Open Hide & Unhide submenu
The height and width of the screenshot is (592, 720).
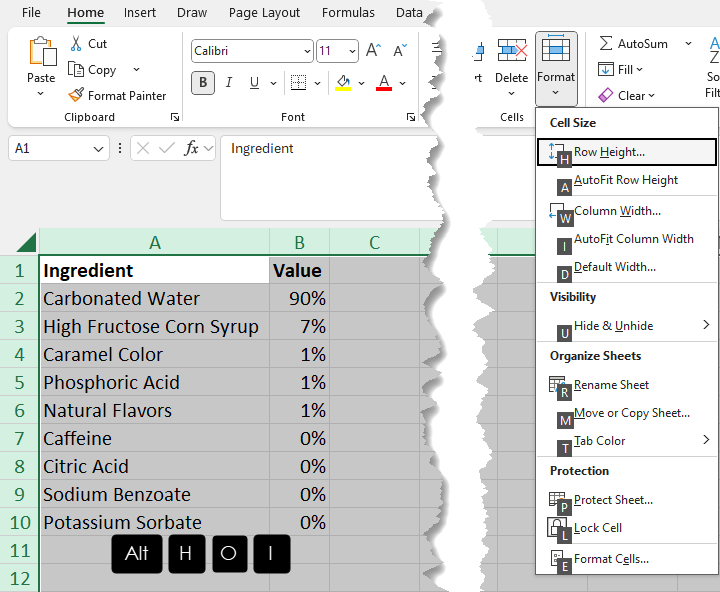pos(626,326)
